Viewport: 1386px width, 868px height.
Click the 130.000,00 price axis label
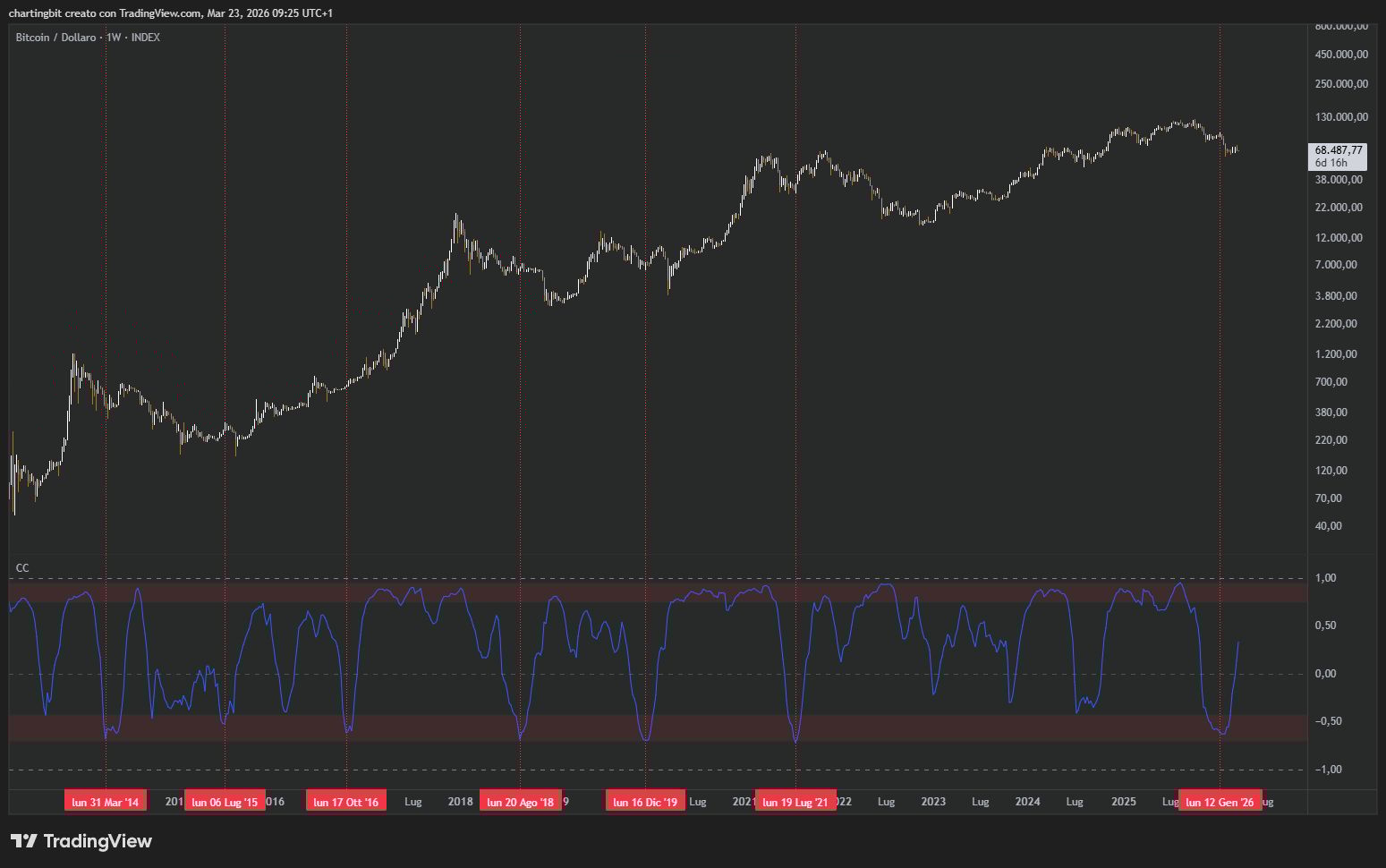pyautogui.click(x=1341, y=117)
